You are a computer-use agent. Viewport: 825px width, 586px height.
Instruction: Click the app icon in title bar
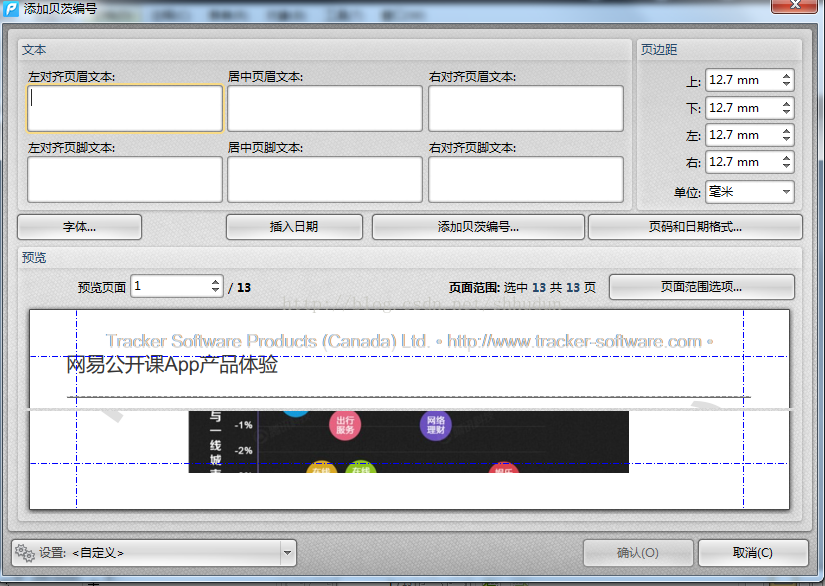pyautogui.click(x=11, y=9)
